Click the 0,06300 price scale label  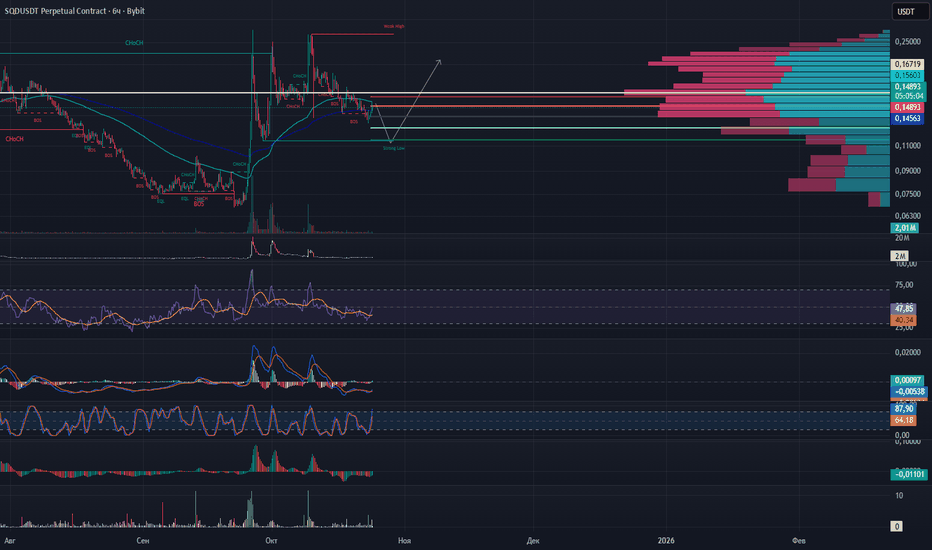pyautogui.click(x=908, y=216)
